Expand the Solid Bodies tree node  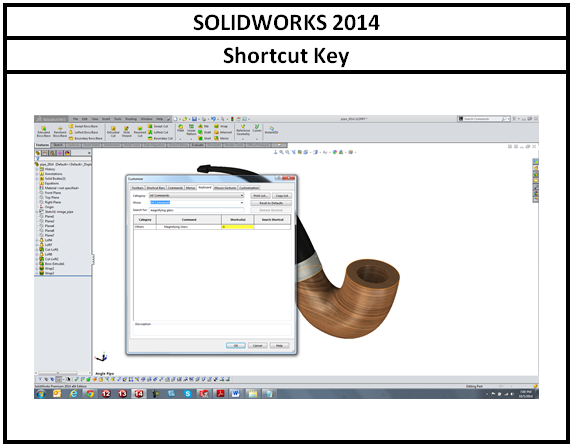click(x=36, y=178)
